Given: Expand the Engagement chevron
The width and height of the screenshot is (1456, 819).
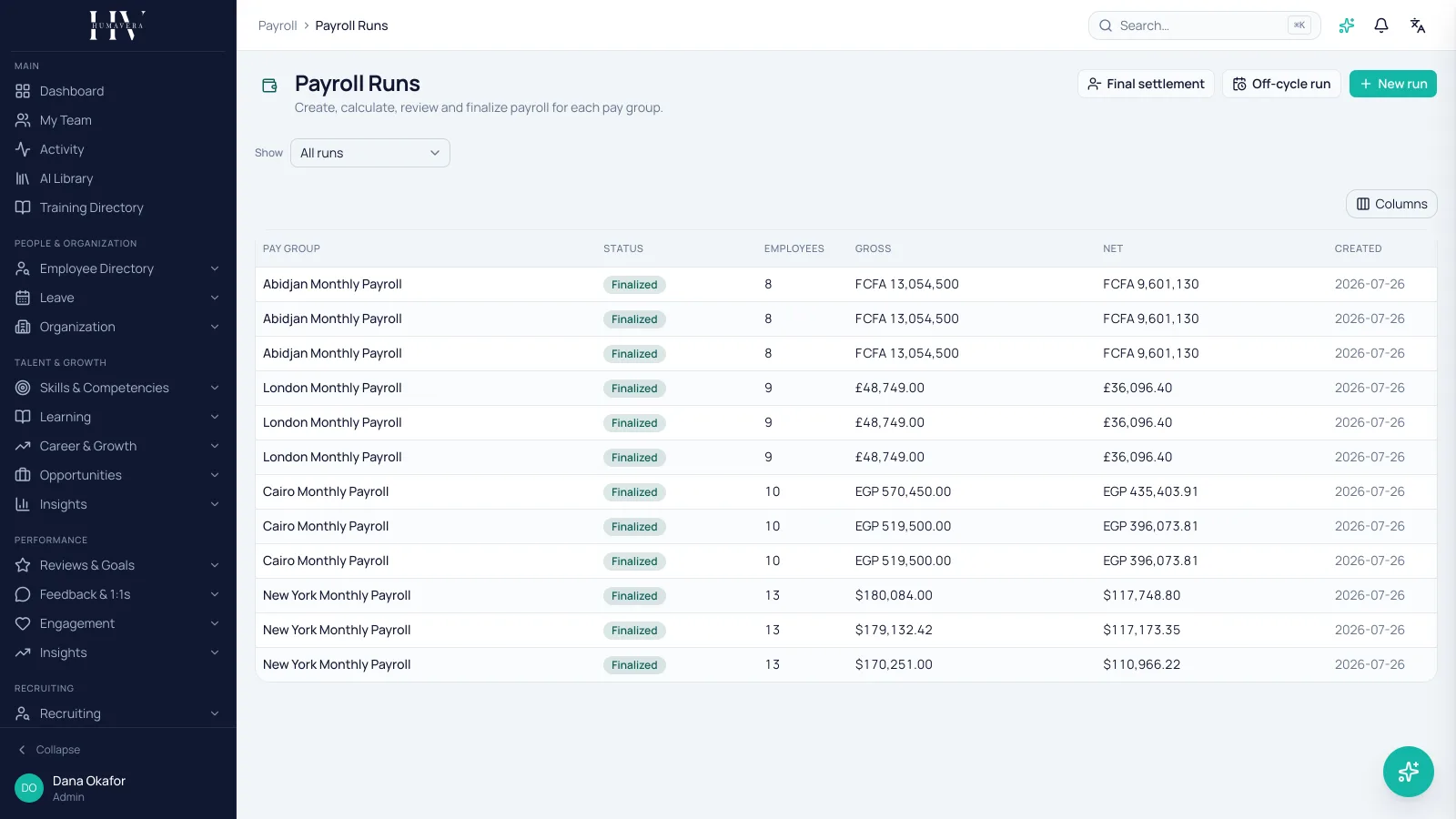Looking at the screenshot, I should point(215,623).
